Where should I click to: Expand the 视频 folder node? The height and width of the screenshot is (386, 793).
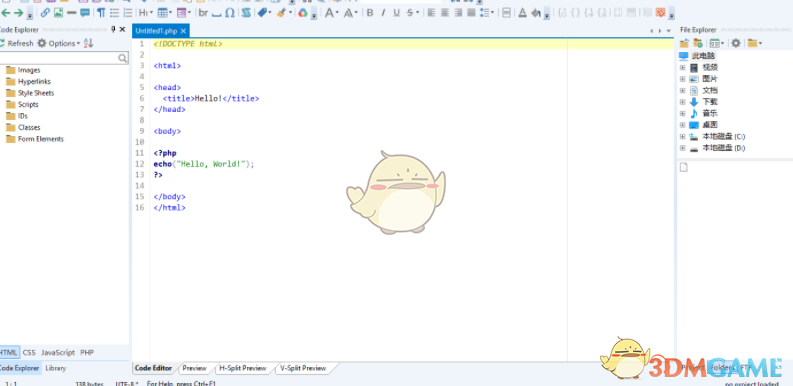pyautogui.click(x=682, y=67)
